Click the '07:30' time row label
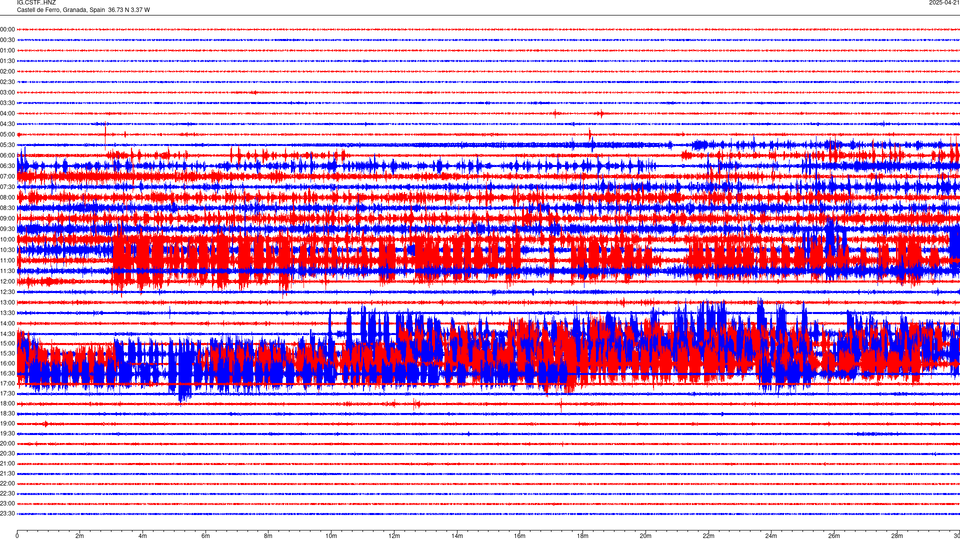This screenshot has height=540, width=960. point(7,187)
